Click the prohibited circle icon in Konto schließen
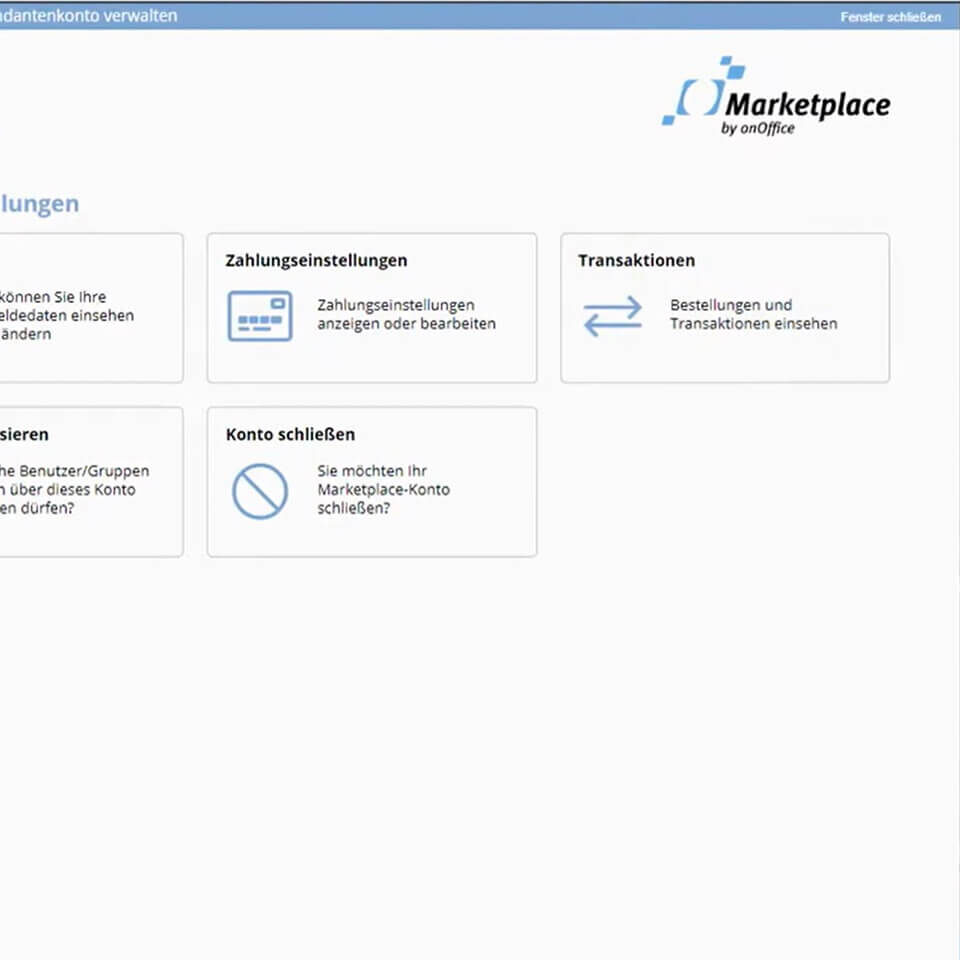 coord(260,491)
